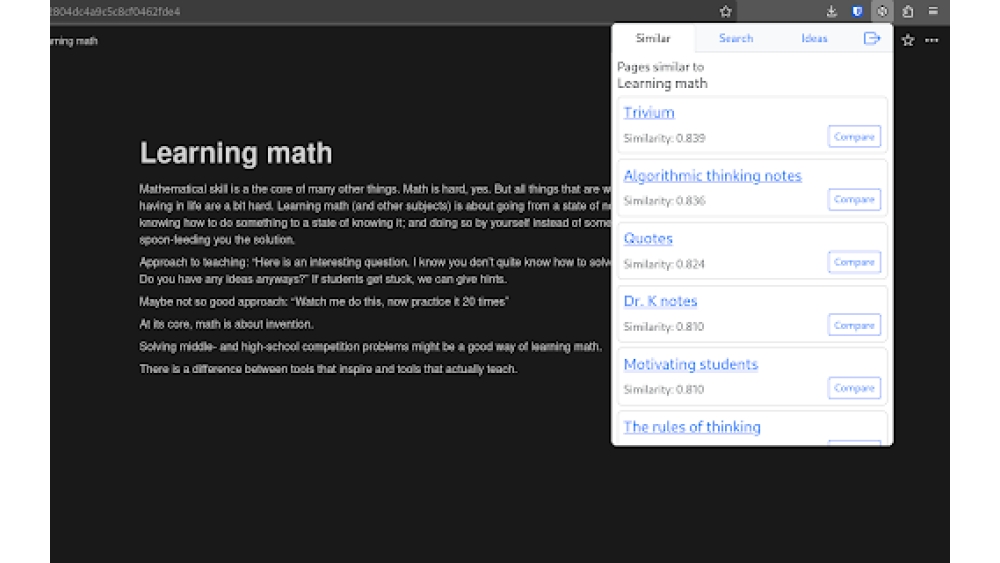Open the Quotes page link

648,238
